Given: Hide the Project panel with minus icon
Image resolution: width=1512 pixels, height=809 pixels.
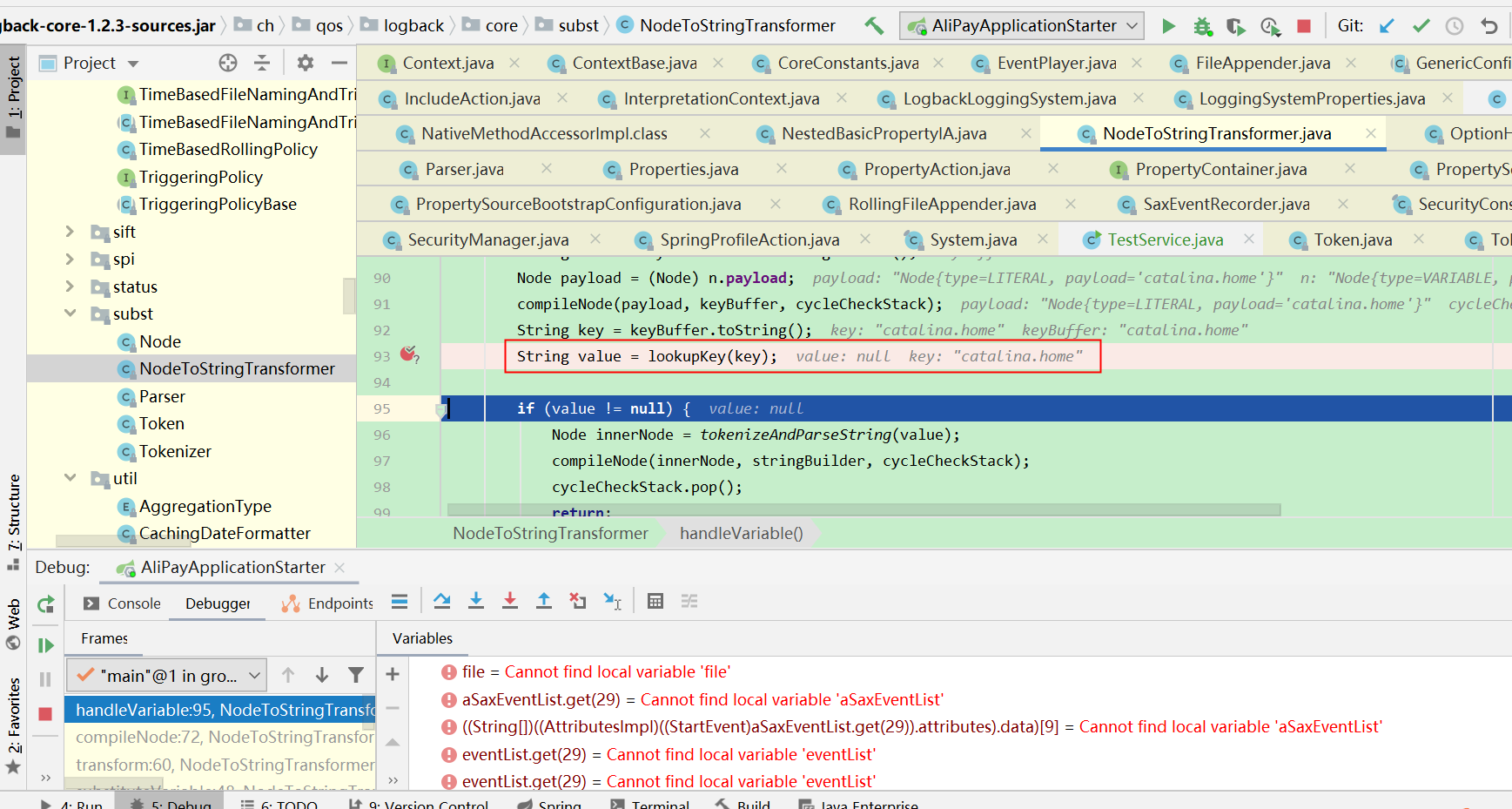Looking at the screenshot, I should click(x=339, y=63).
